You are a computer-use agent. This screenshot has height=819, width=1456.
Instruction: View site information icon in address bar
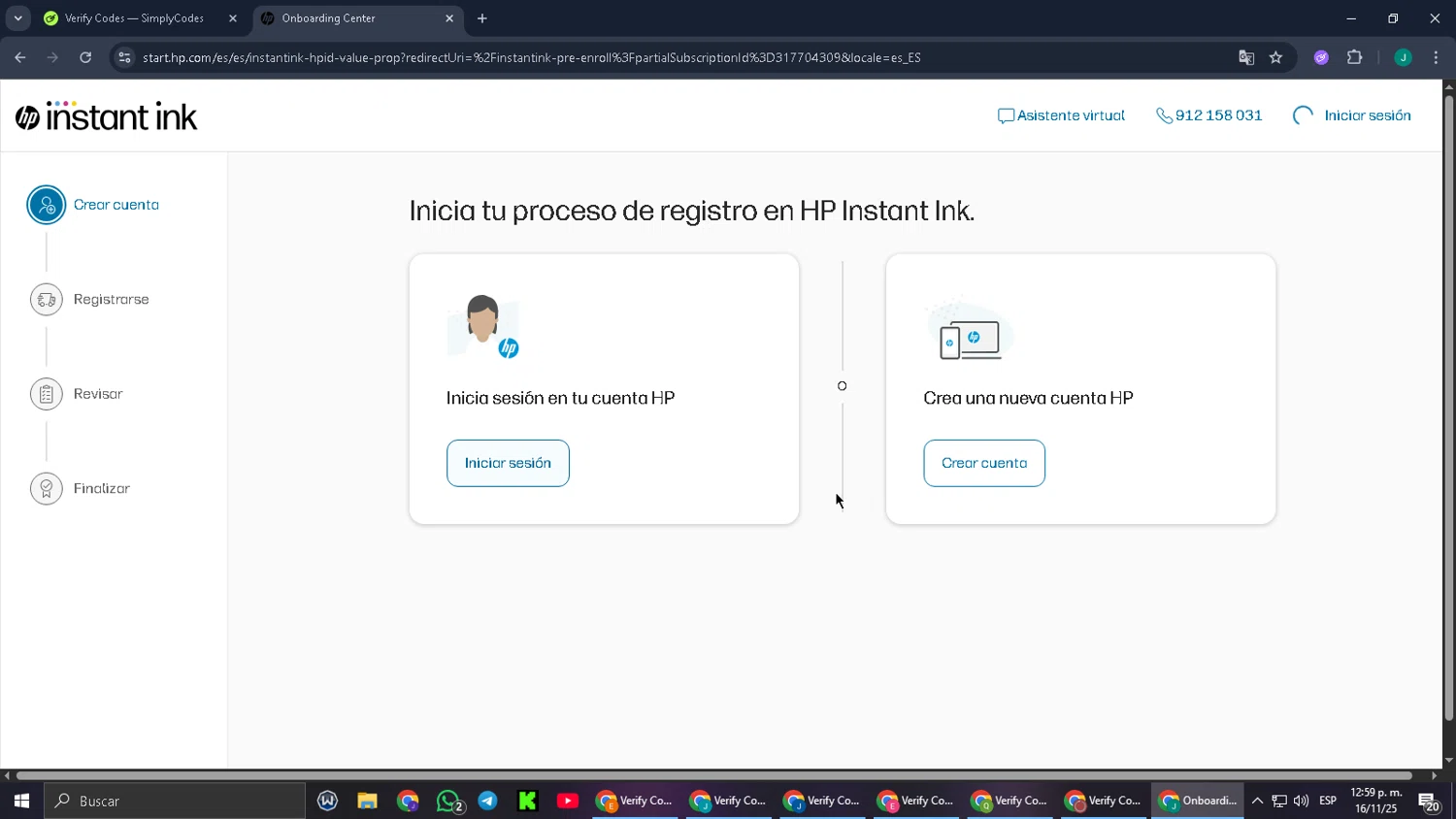tap(124, 57)
